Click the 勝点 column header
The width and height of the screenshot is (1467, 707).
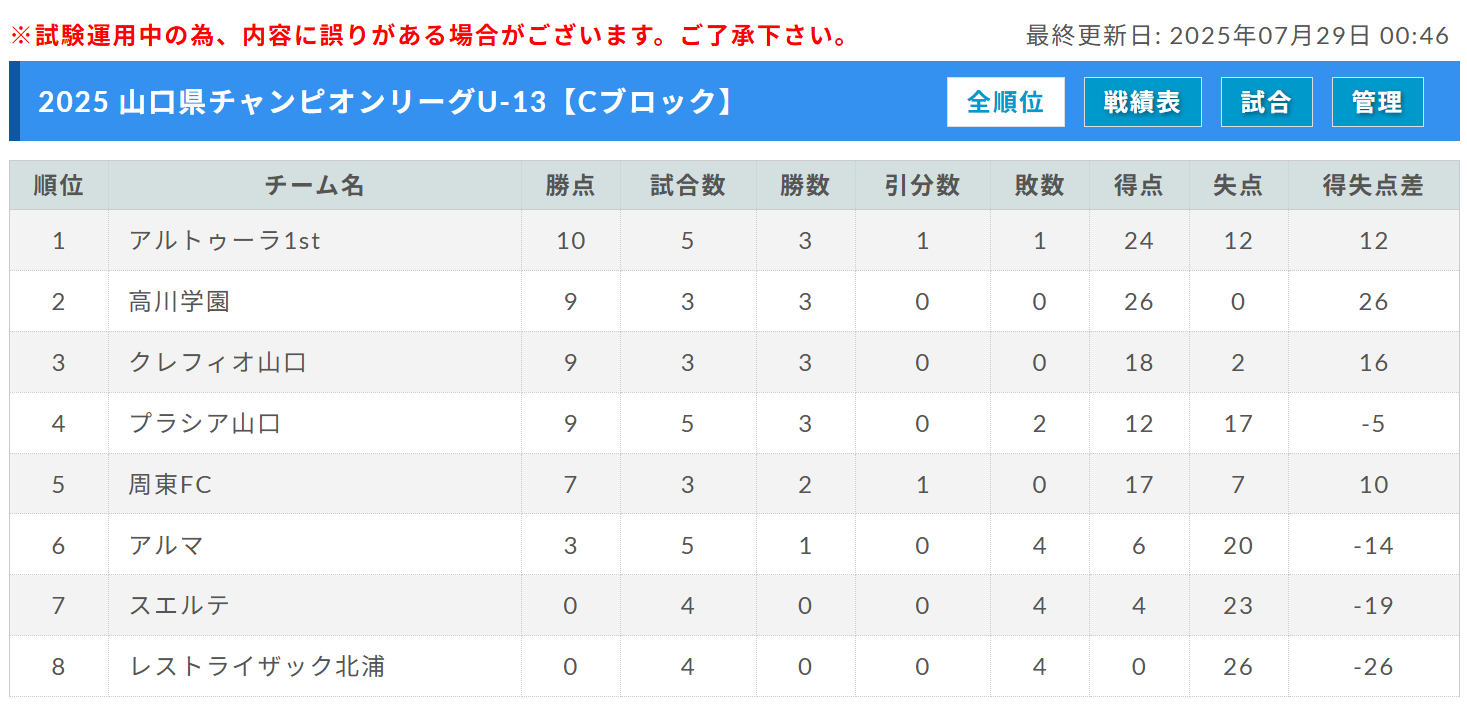pyautogui.click(x=570, y=185)
